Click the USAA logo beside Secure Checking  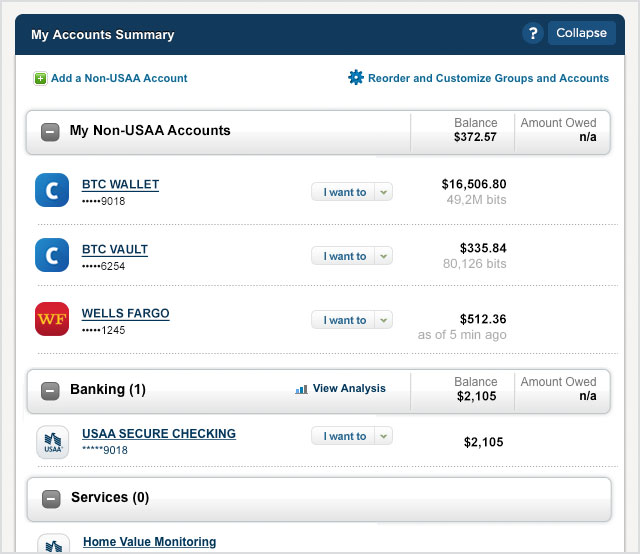pyautogui.click(x=53, y=442)
